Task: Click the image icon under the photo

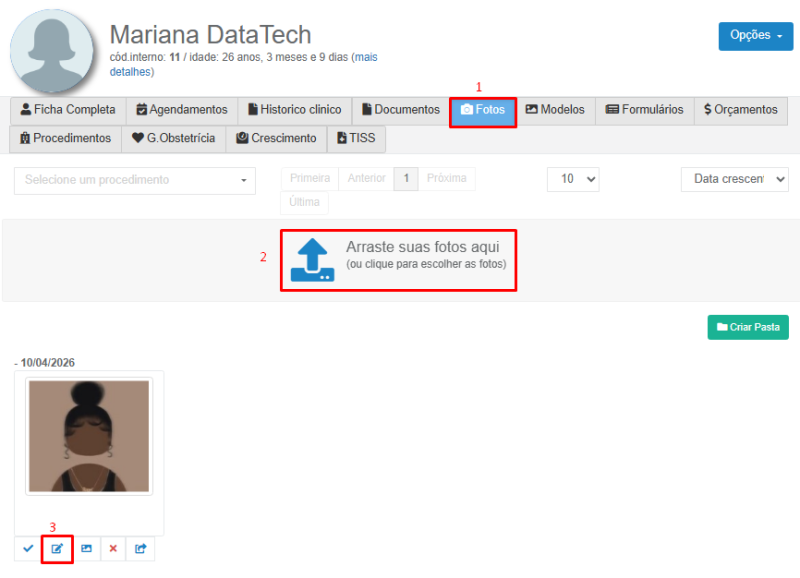Action: click(x=86, y=549)
